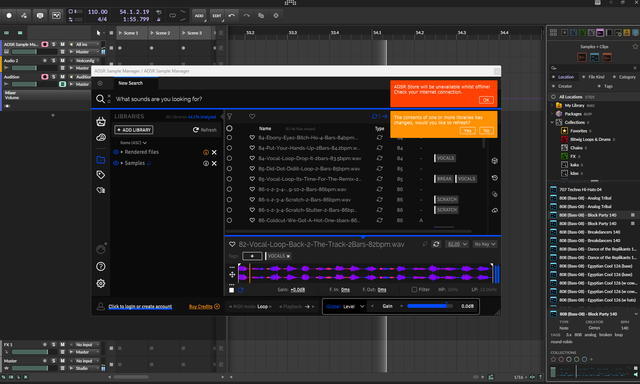Click the stop square under the waveform
640x384 pixels.
231,290
